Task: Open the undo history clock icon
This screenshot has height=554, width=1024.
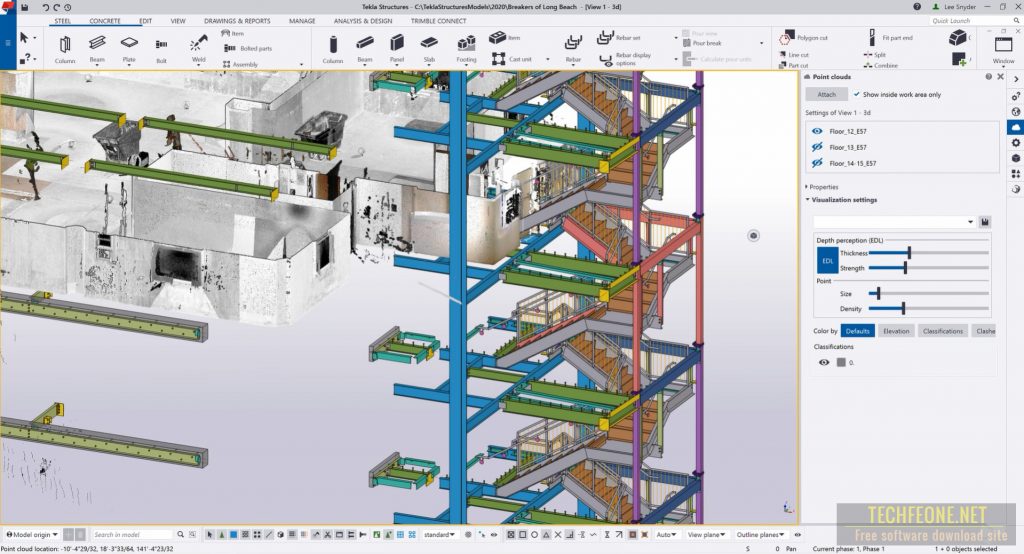Action: coord(68,7)
